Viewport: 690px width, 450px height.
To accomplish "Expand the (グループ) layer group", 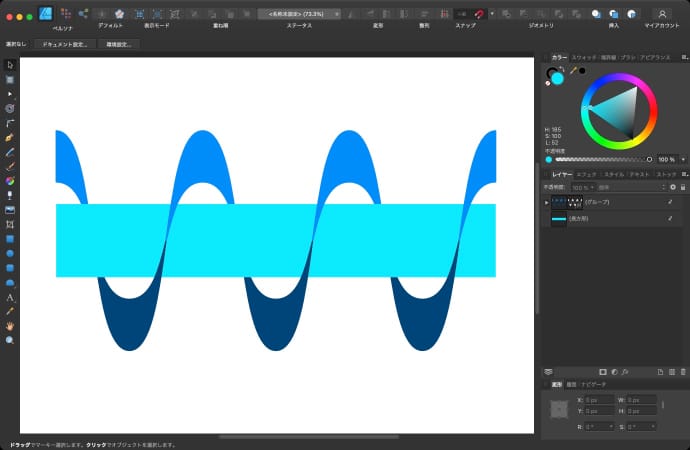I will coord(546,202).
